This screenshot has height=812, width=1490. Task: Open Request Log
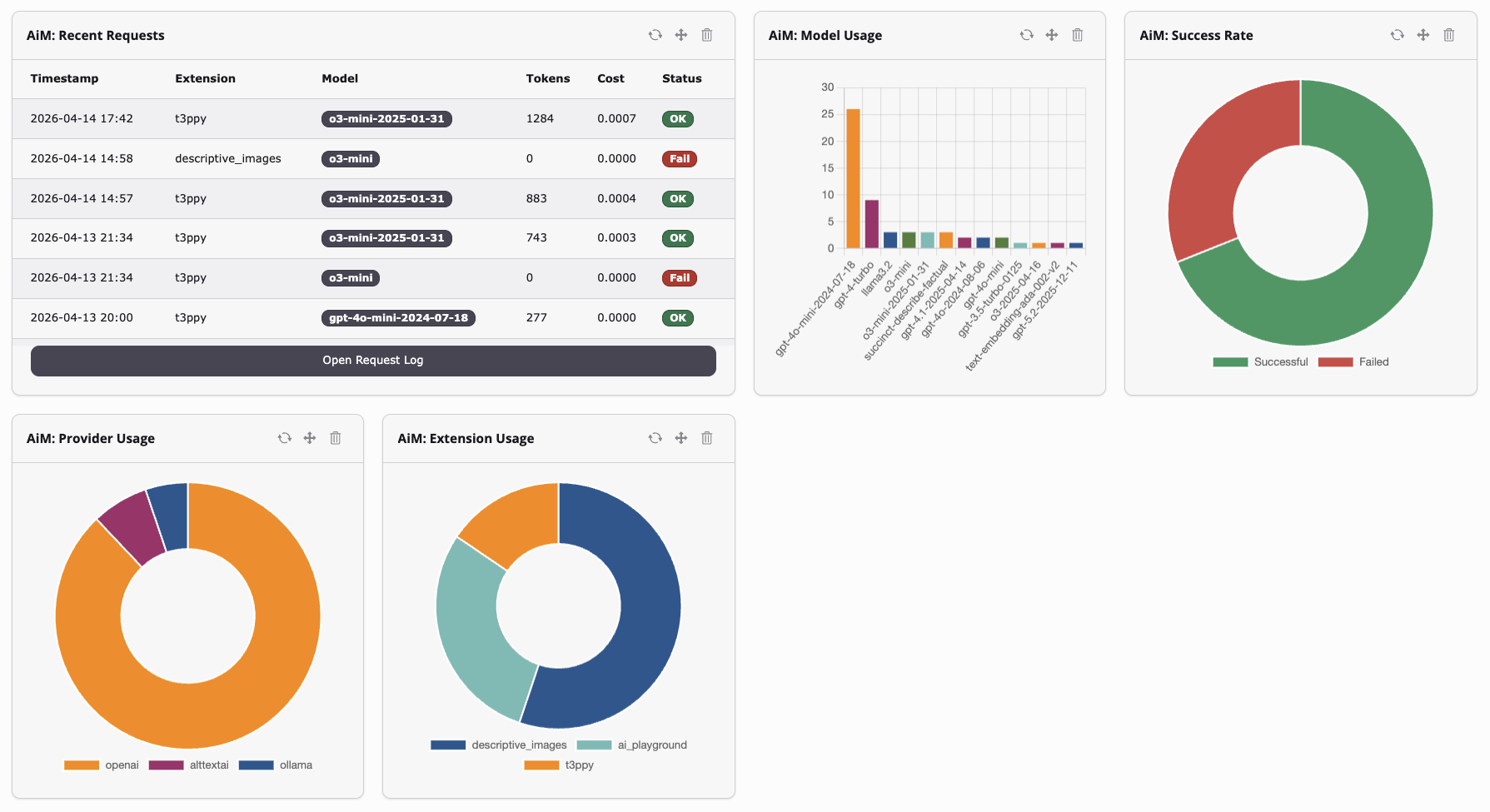373,360
